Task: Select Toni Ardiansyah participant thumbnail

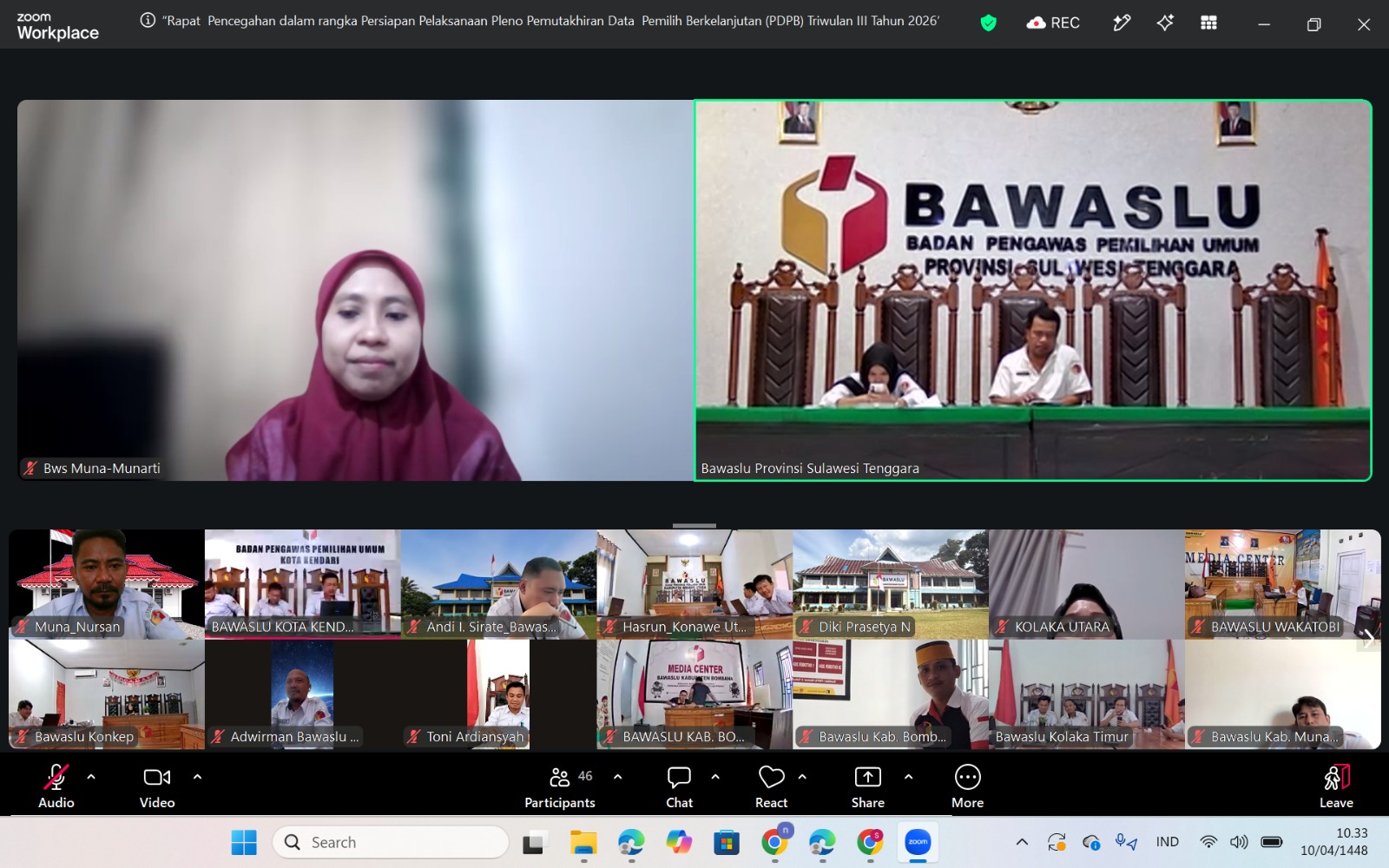Action: point(499,694)
